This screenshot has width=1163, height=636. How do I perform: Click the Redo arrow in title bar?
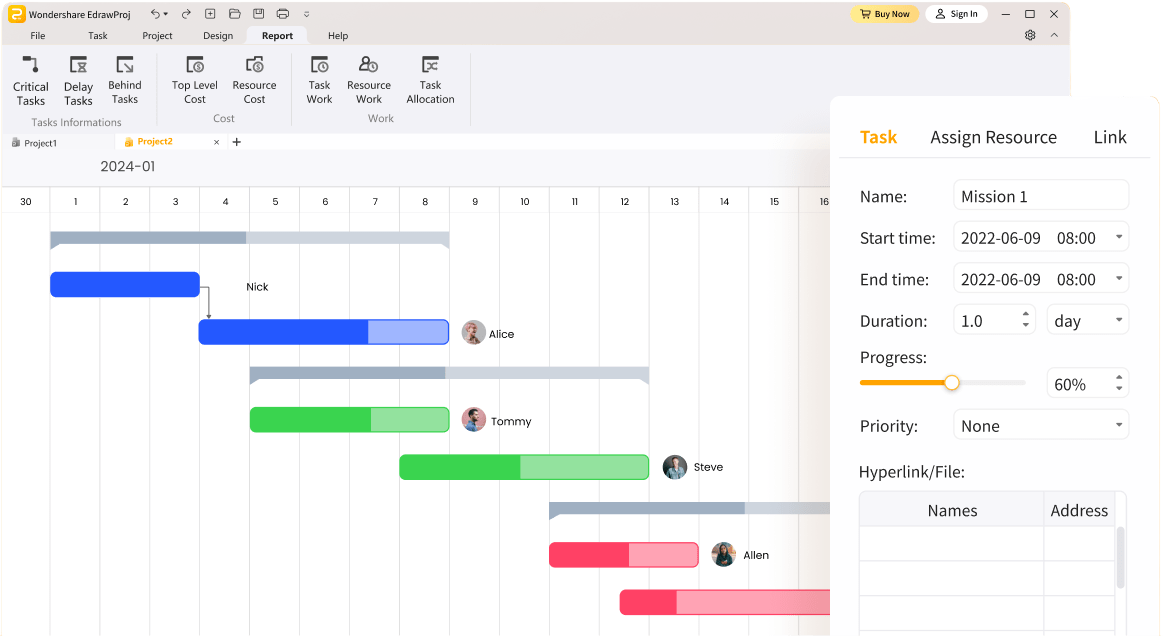click(x=186, y=13)
